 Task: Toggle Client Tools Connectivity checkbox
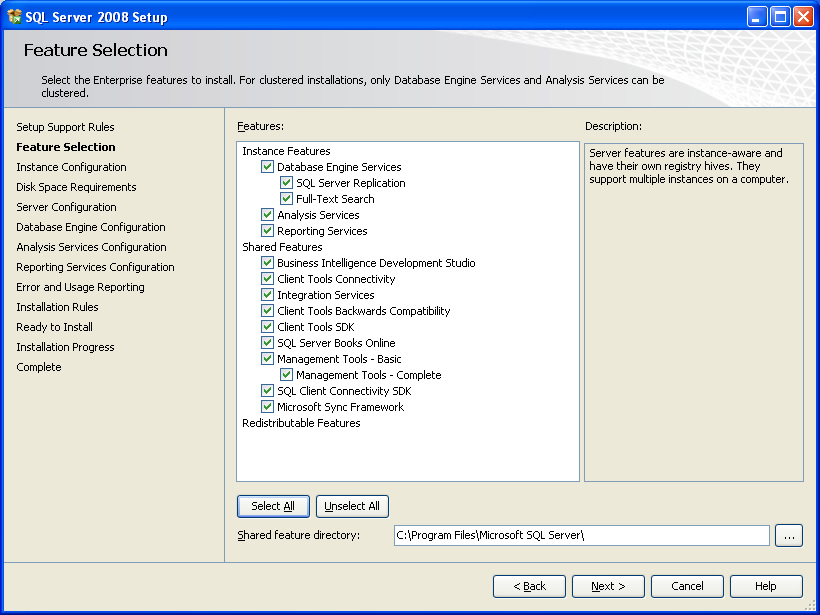click(x=267, y=279)
